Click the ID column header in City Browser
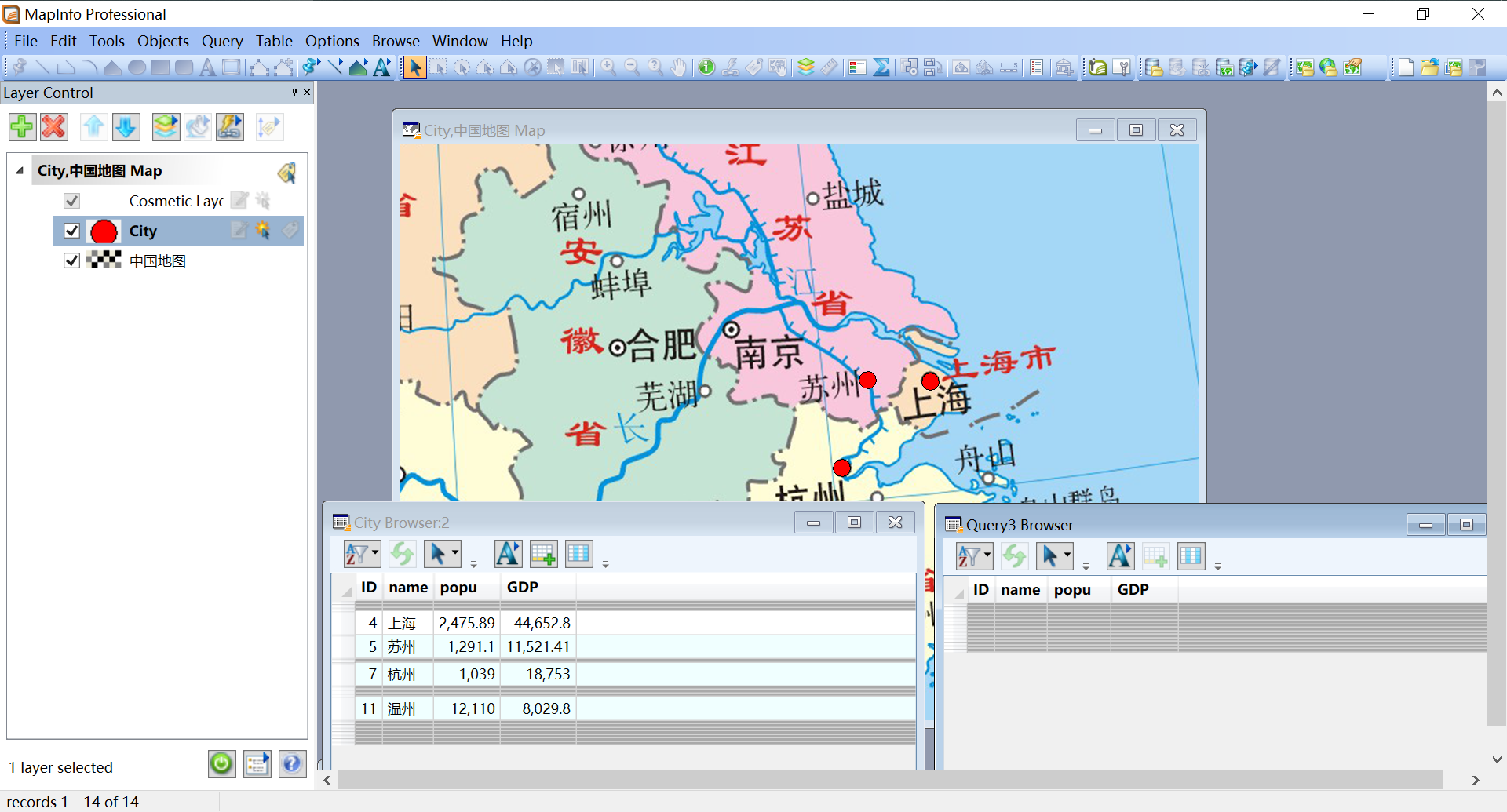 pyautogui.click(x=368, y=588)
